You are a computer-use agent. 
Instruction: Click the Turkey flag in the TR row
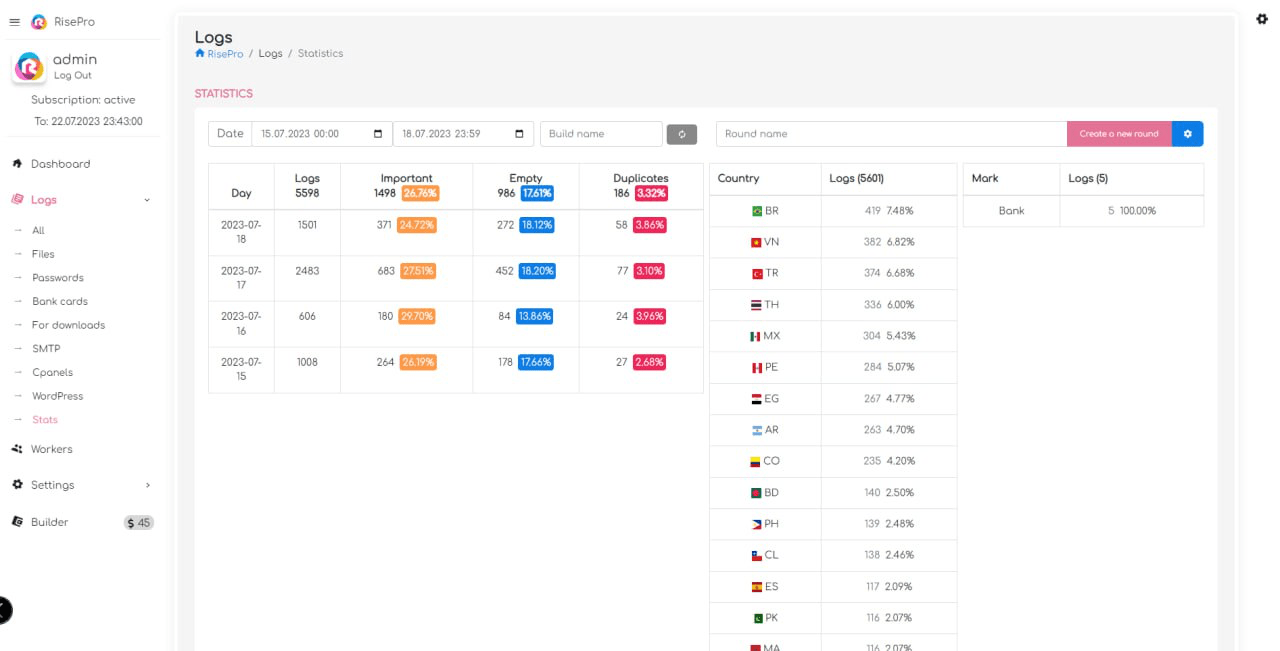point(757,273)
